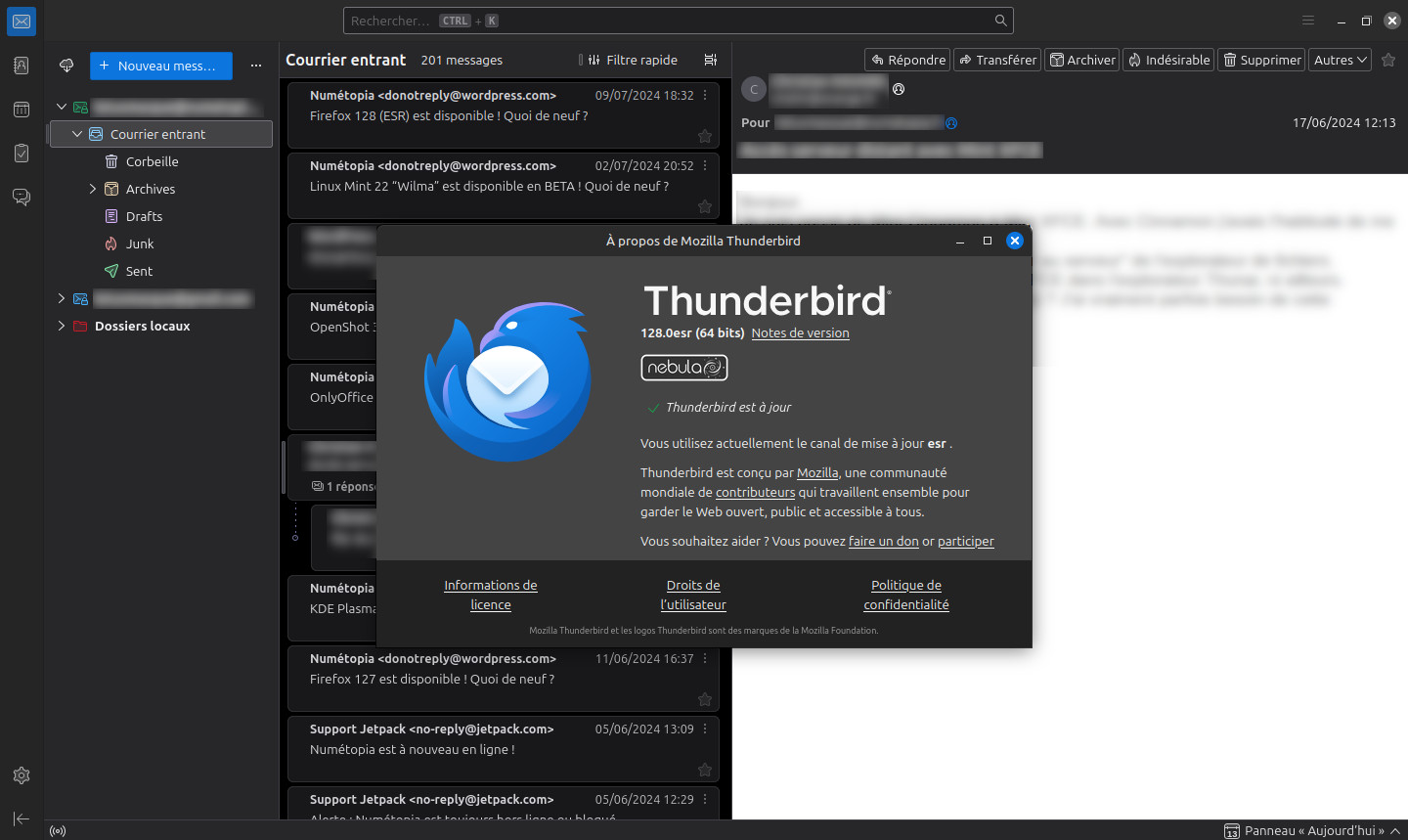The image size is (1408, 840).
Task: Click the Notes de version link
Action: (800, 332)
